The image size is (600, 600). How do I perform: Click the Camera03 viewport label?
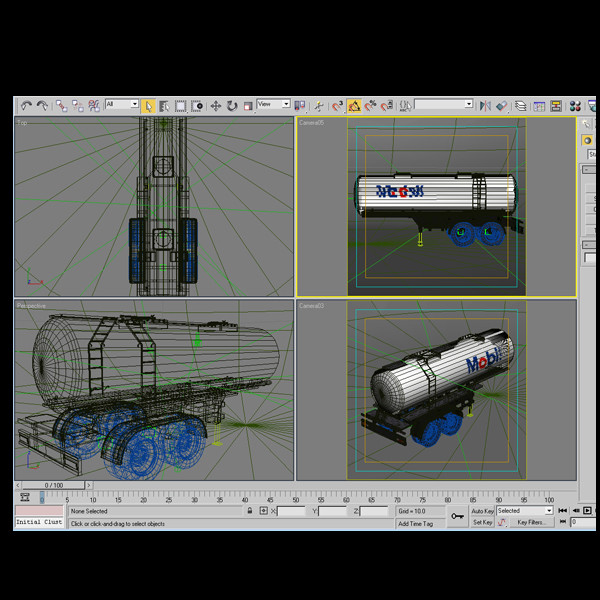point(311,306)
